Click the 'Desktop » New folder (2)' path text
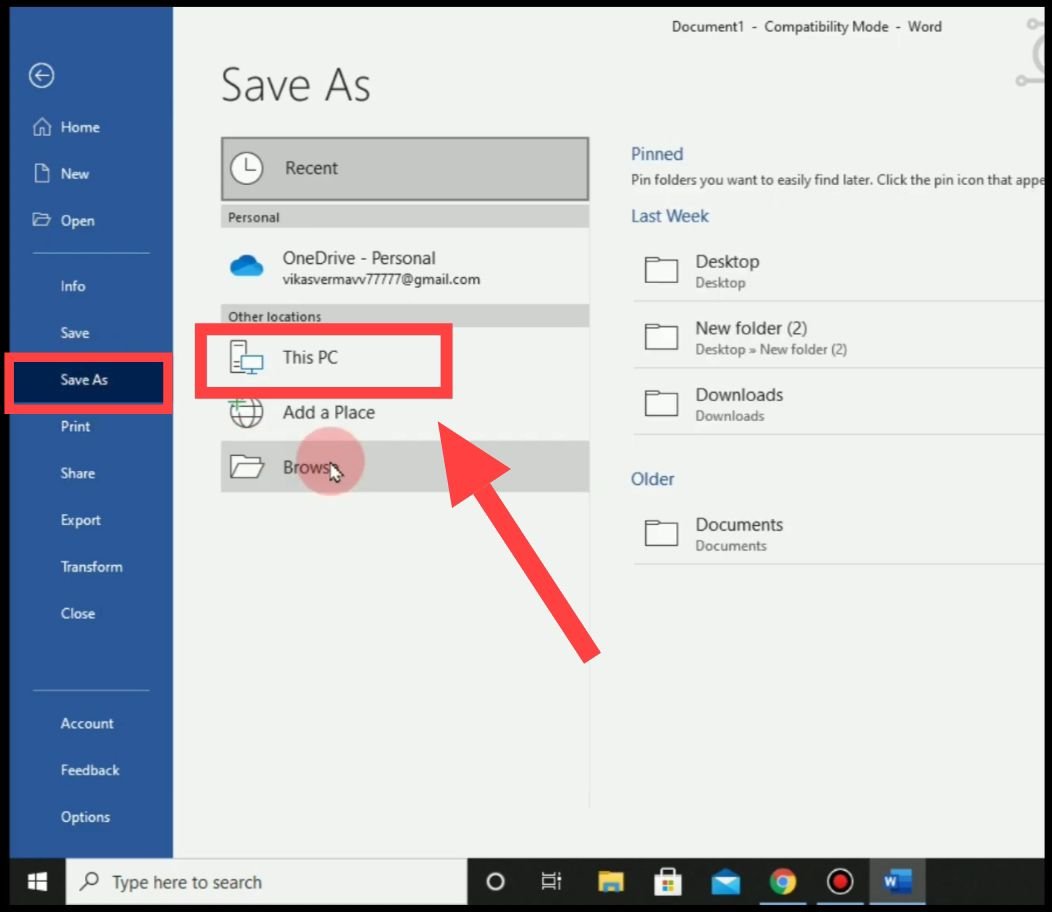The image size is (1052, 912). 771,349
